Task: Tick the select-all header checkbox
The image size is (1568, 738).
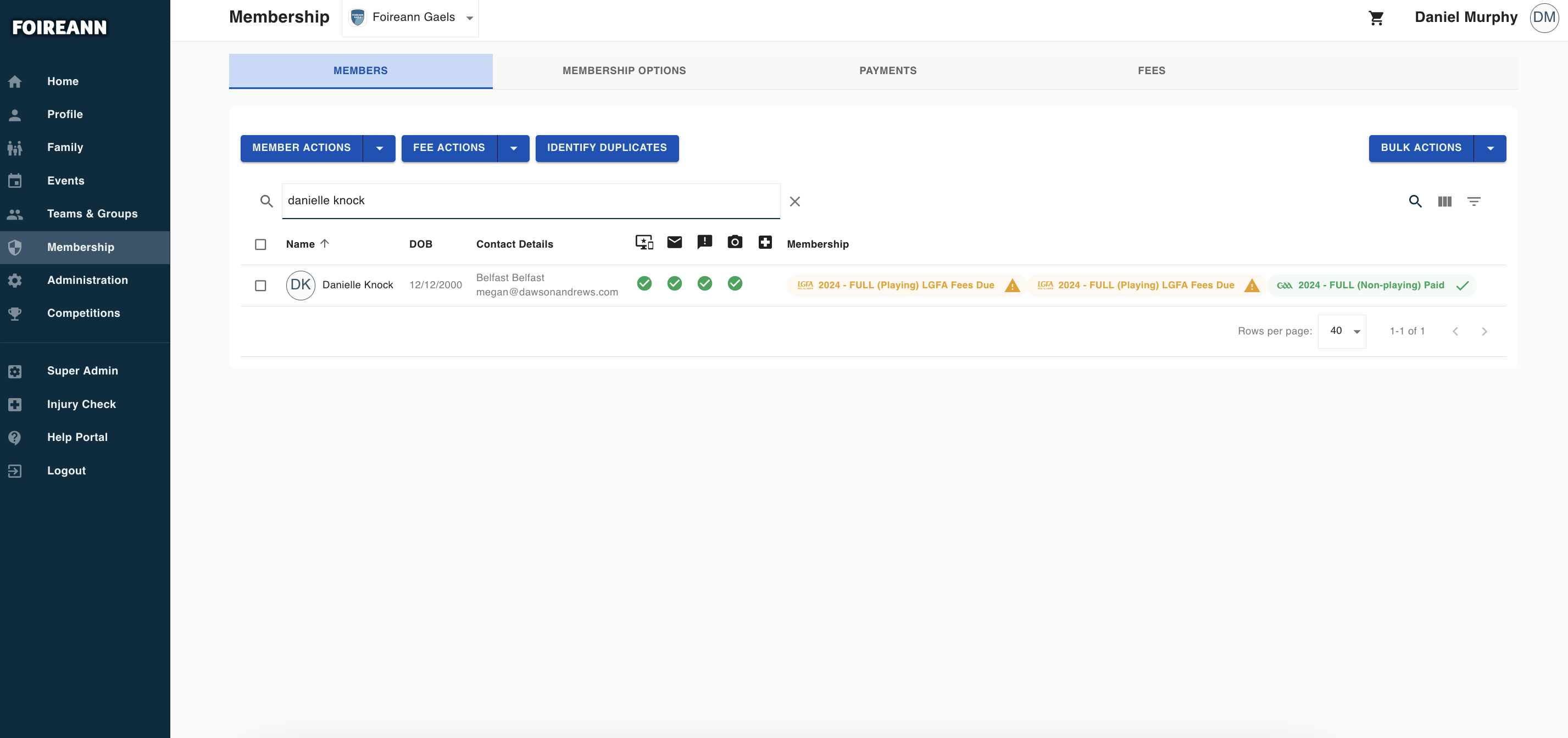Action: click(x=260, y=244)
